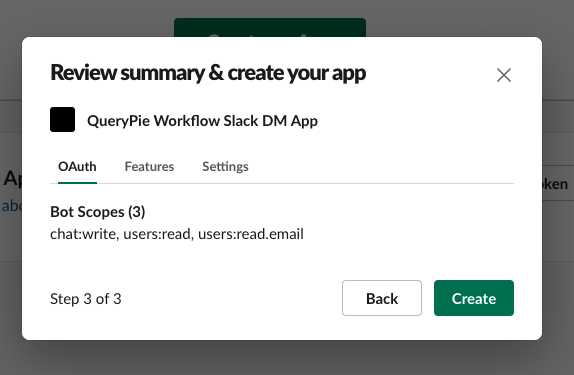
Task: Click the word 'summary' in the dialog title
Action: pos(163,73)
